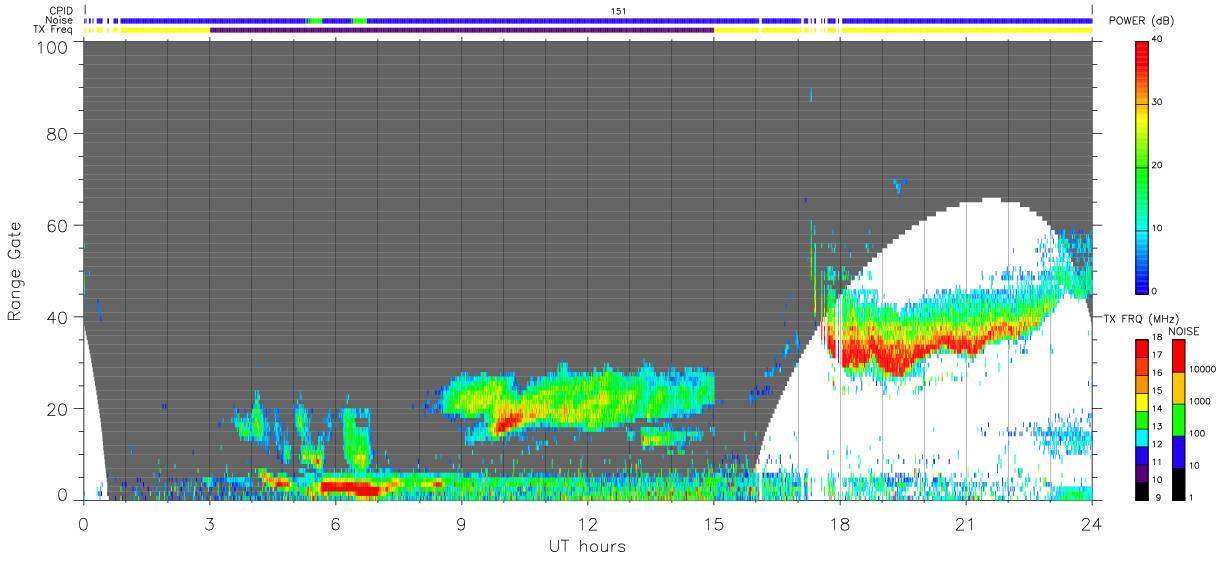Click the 30 tick on power legend
This screenshot has height=567, width=1228.
[x=1158, y=102]
